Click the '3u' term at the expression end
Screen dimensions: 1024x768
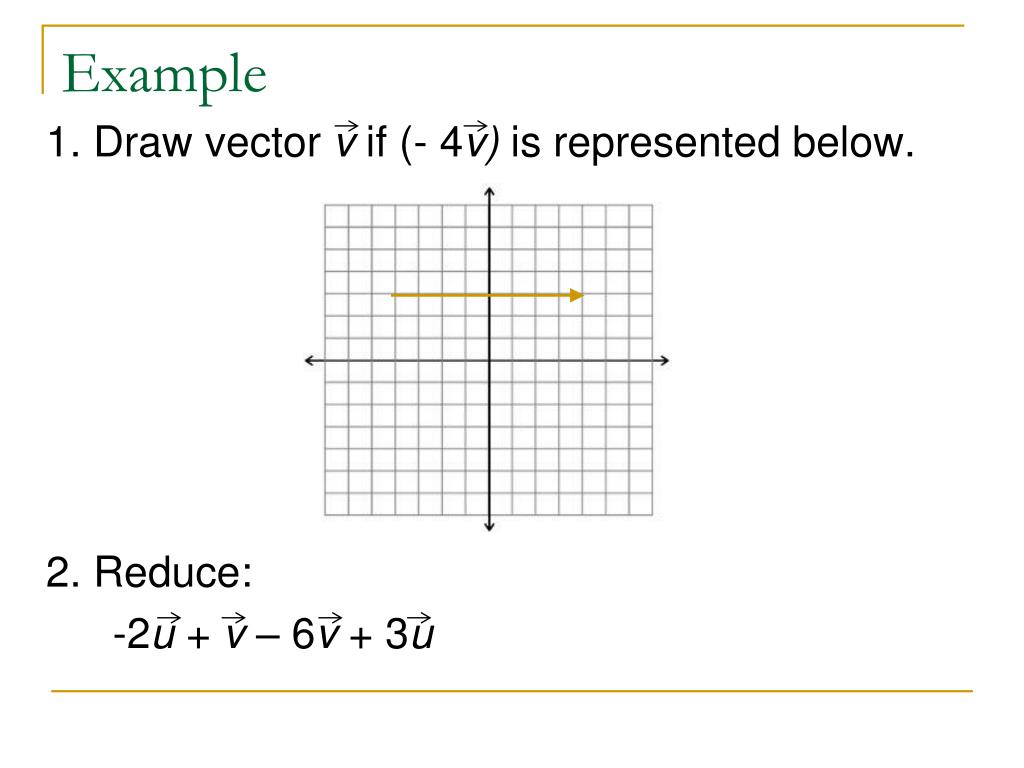click(x=409, y=632)
